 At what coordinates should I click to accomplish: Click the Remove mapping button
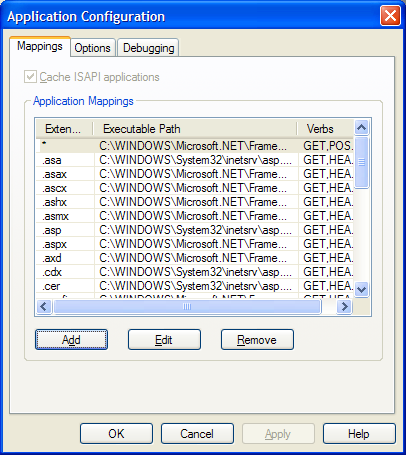[x=257, y=340]
